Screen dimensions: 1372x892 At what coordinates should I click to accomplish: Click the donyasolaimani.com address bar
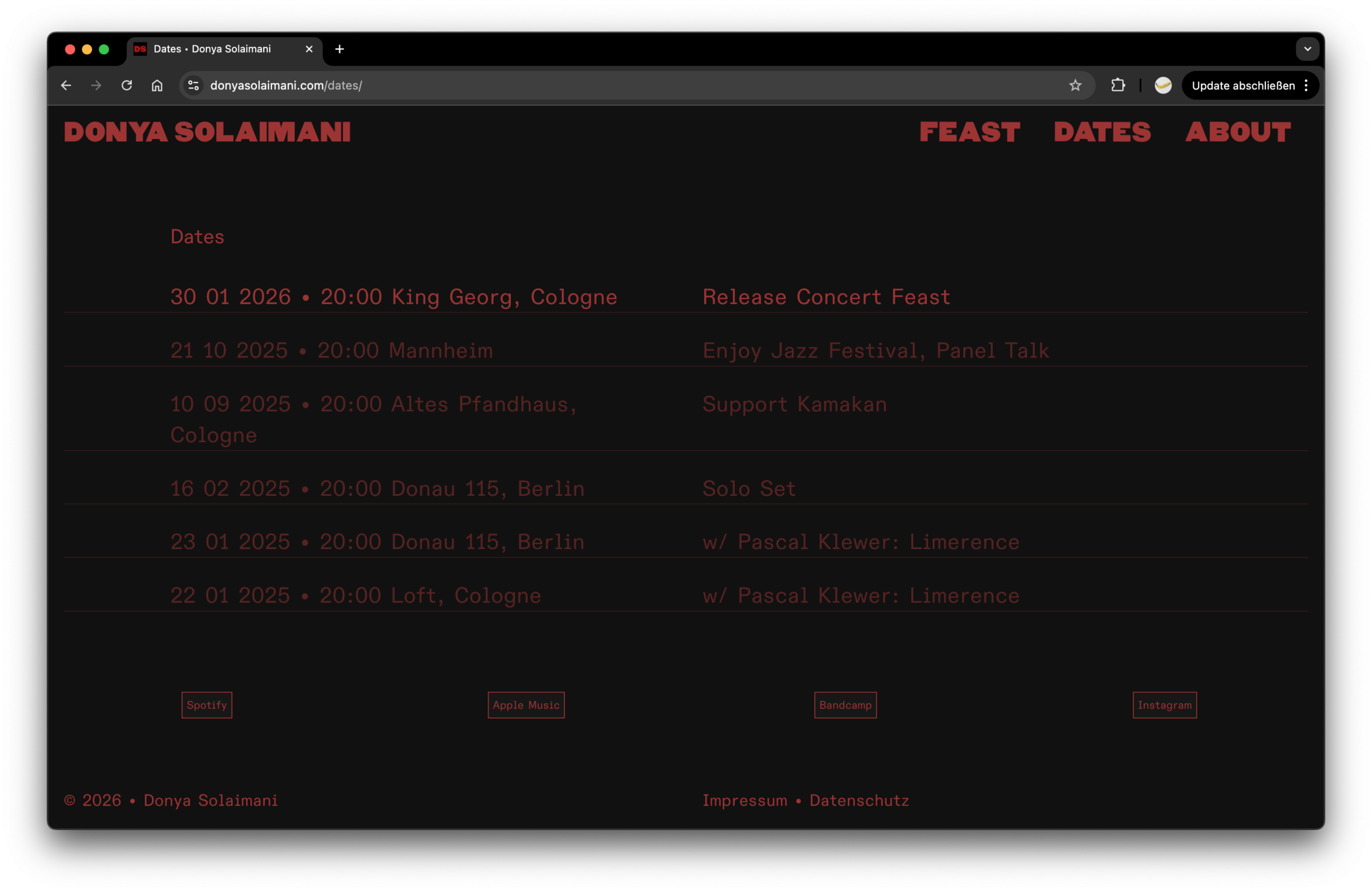point(410,85)
